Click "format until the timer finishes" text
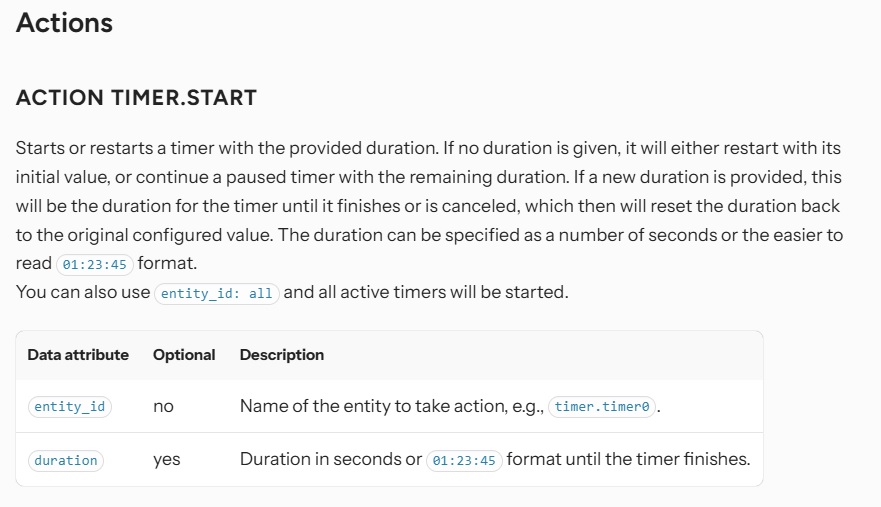The width and height of the screenshot is (881, 507). click(628, 460)
